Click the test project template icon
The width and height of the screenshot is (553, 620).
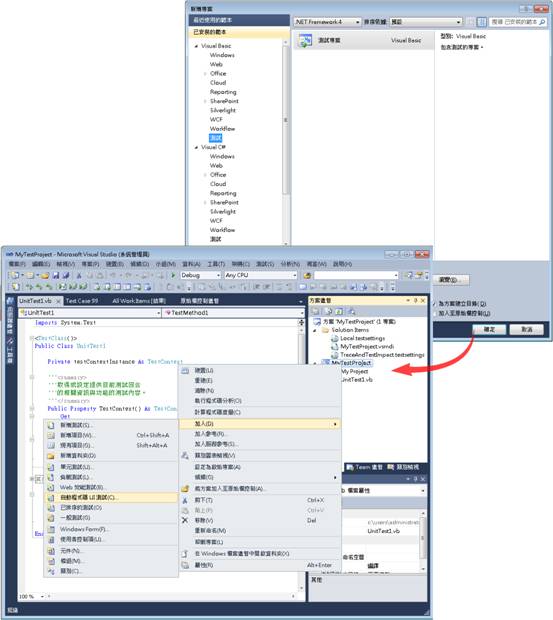click(305, 41)
